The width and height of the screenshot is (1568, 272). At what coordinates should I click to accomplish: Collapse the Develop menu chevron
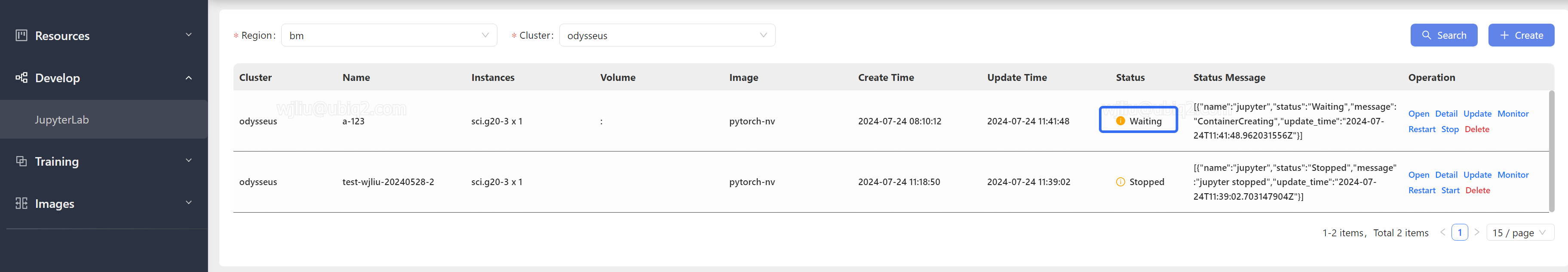[x=189, y=77]
